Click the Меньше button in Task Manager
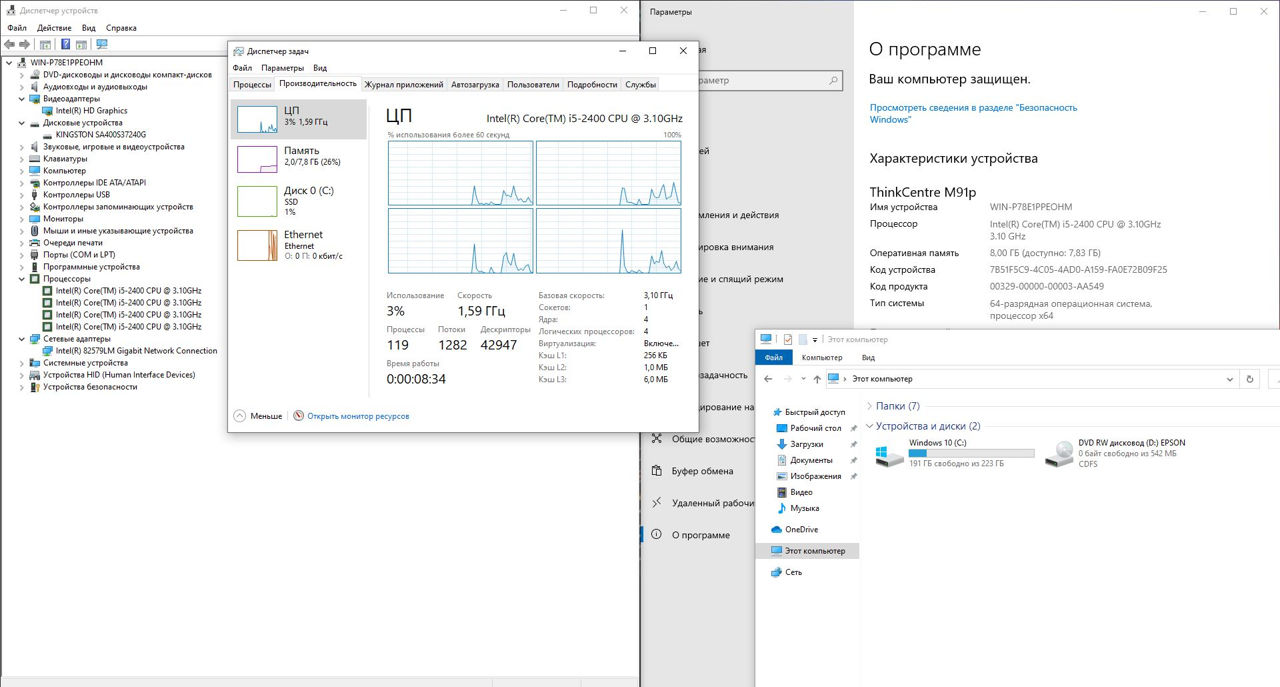This screenshot has height=687, width=1280. 258,416
